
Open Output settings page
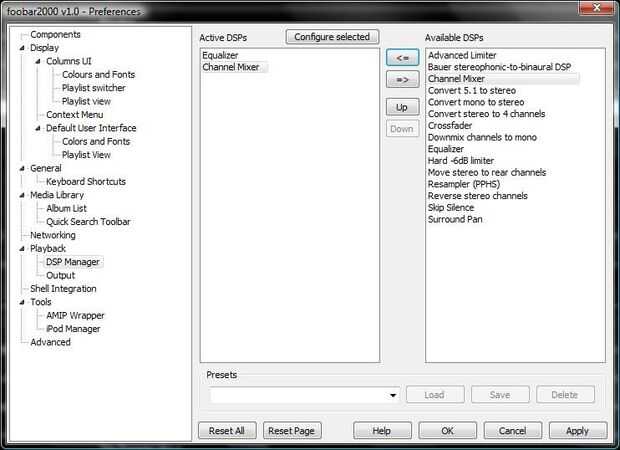(x=60, y=275)
